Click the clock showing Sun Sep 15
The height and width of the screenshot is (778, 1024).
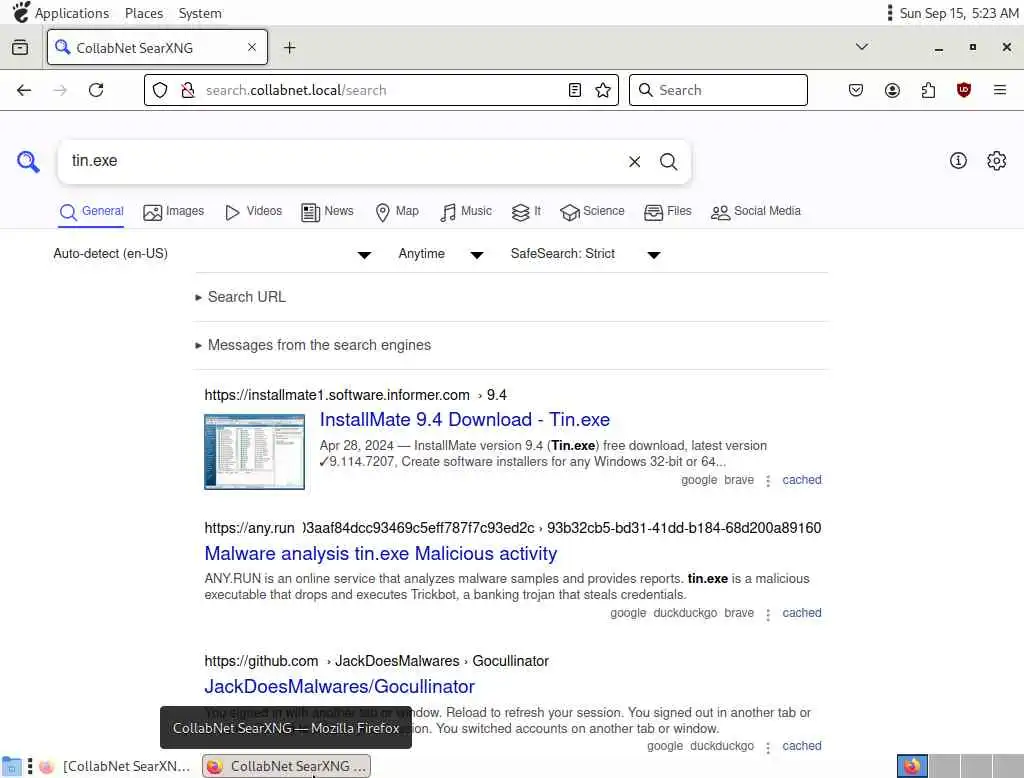pyautogui.click(x=959, y=13)
